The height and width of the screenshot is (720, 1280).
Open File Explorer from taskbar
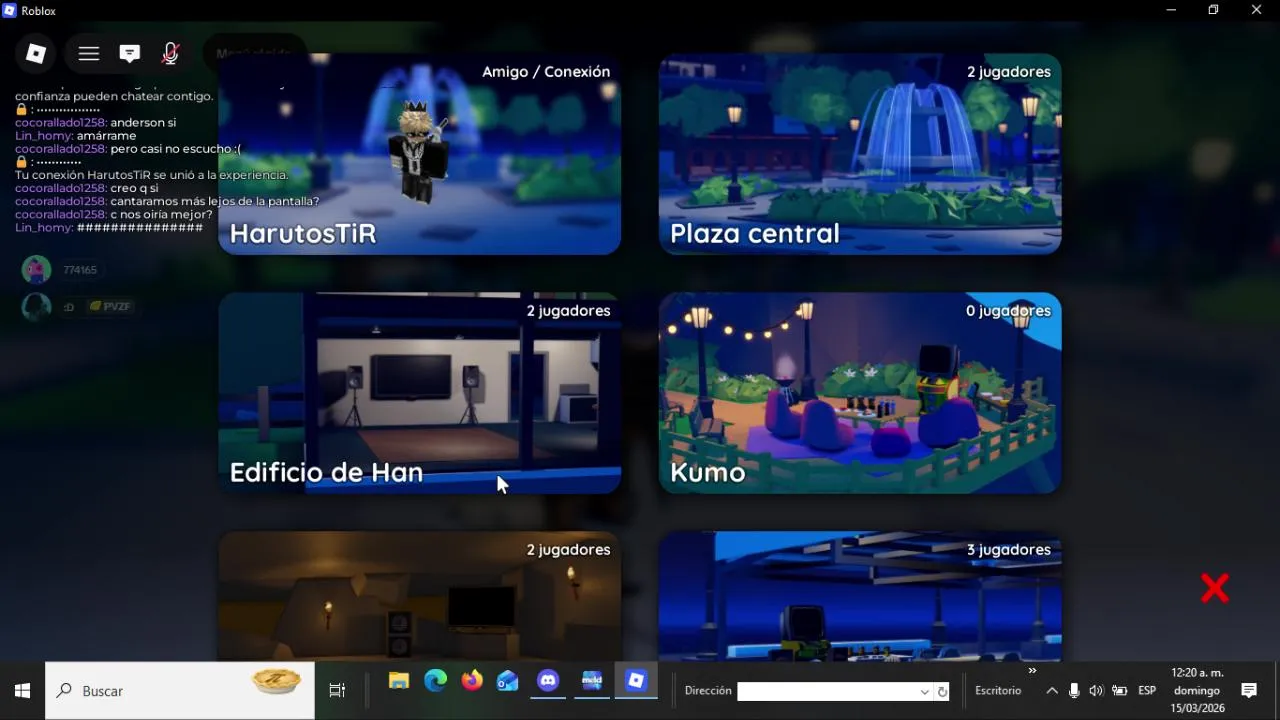tap(399, 682)
